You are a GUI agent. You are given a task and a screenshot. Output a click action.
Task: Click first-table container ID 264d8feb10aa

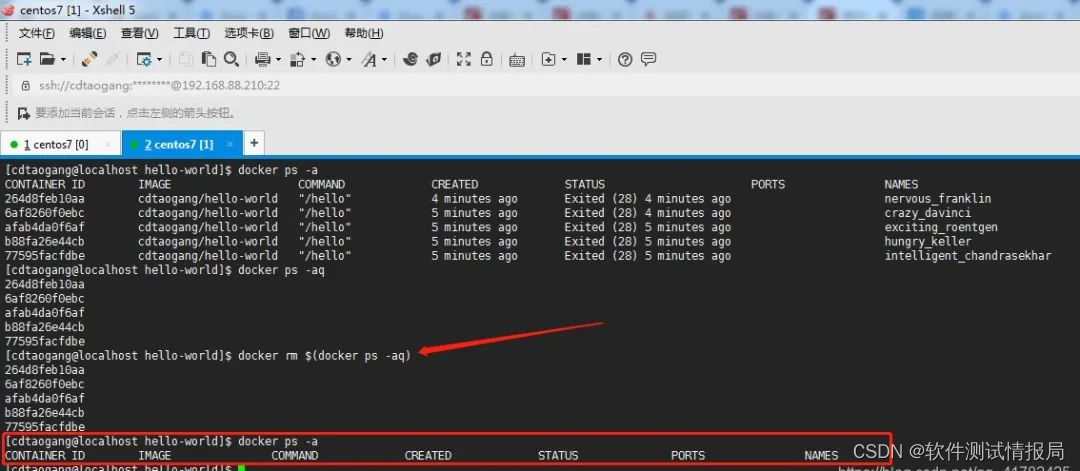coord(45,198)
